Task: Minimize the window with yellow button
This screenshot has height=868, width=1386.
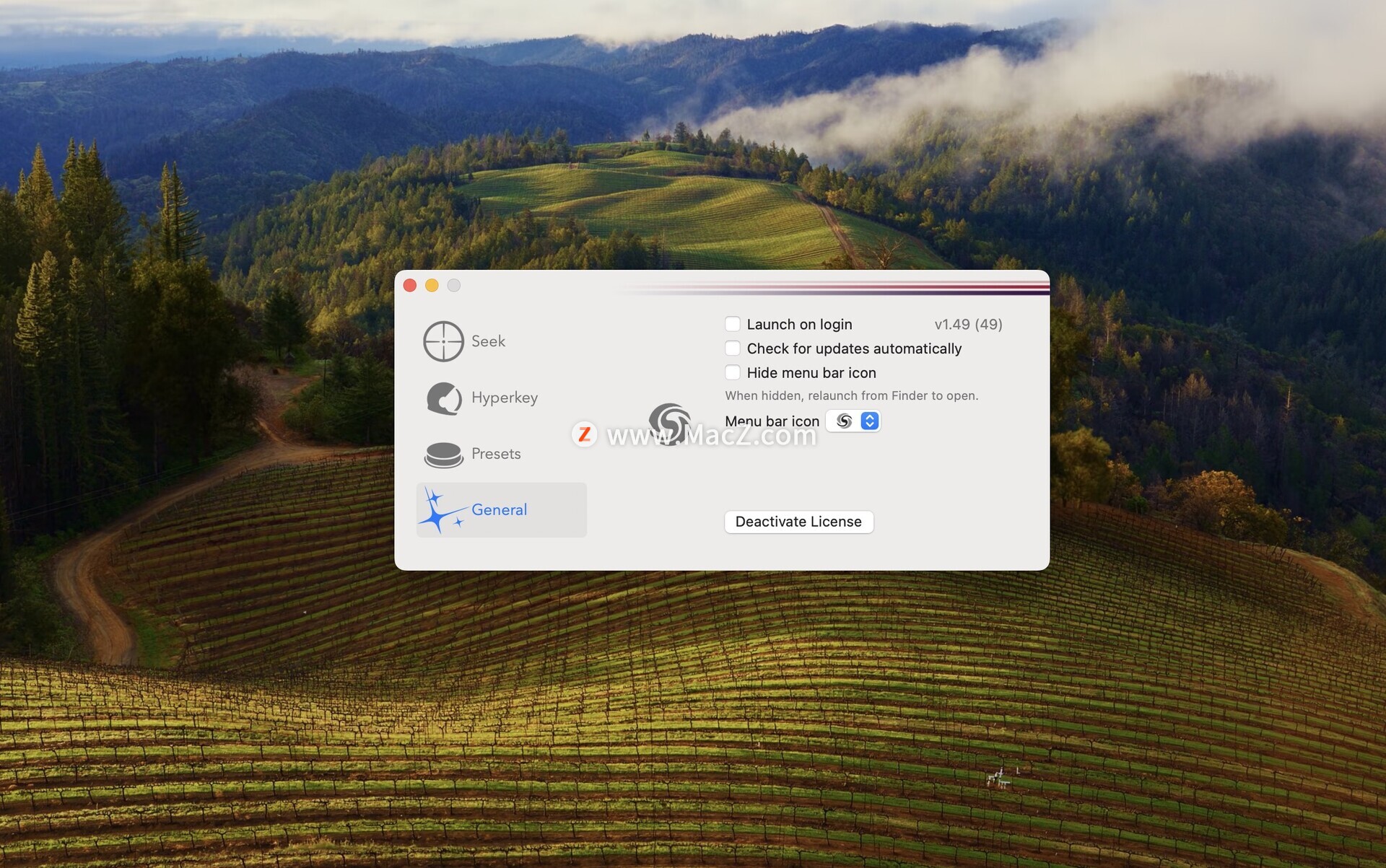Action: point(432,286)
